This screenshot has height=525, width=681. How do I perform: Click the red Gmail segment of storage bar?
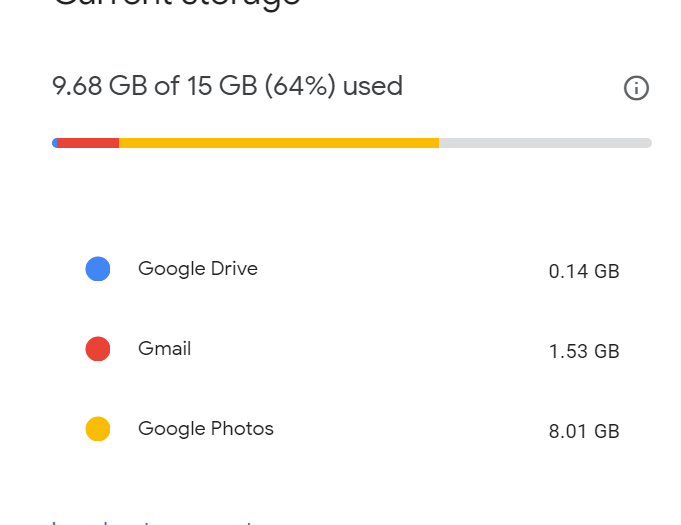pos(88,143)
